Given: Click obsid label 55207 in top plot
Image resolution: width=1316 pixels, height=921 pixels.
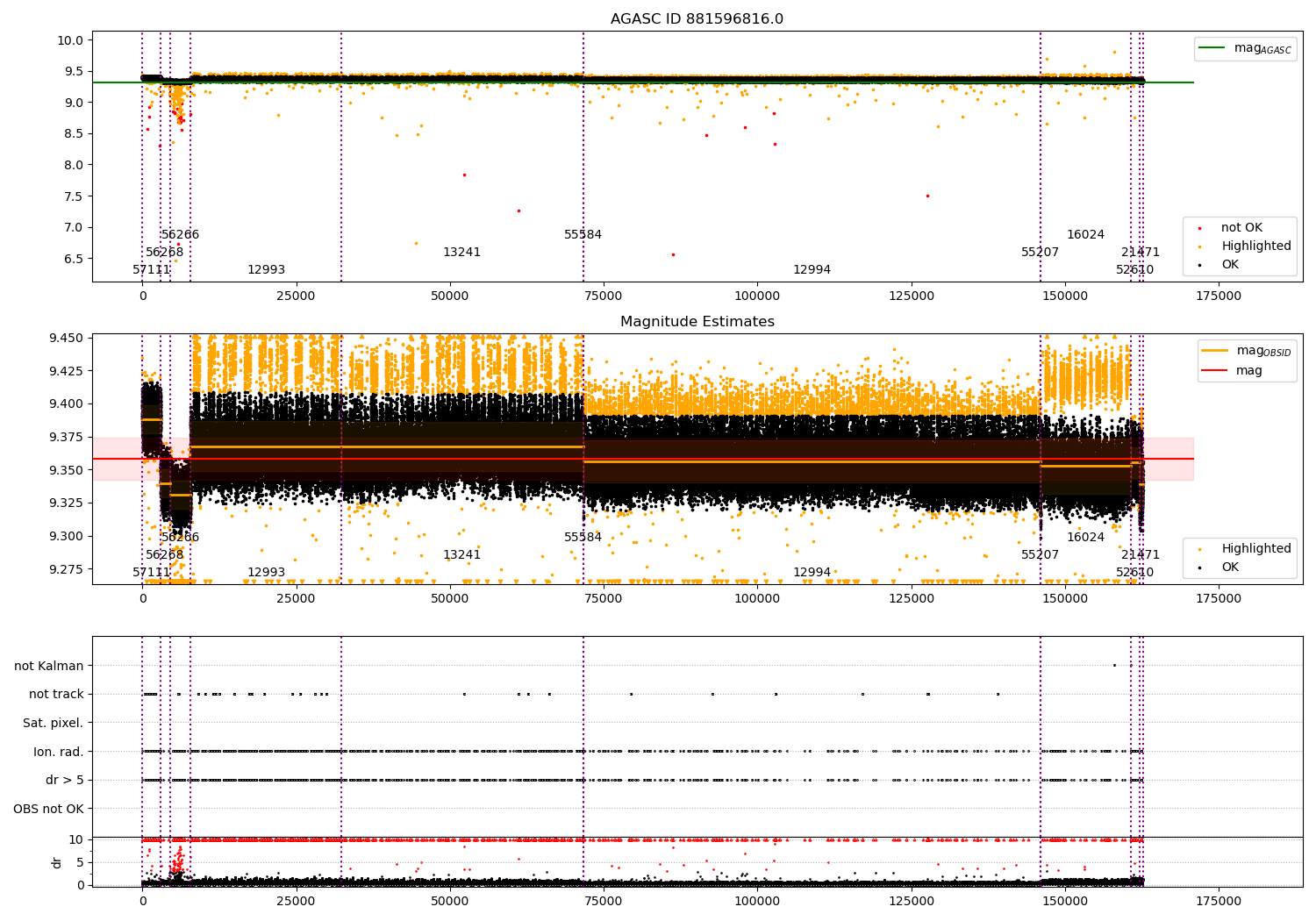Looking at the screenshot, I should (x=1040, y=253).
